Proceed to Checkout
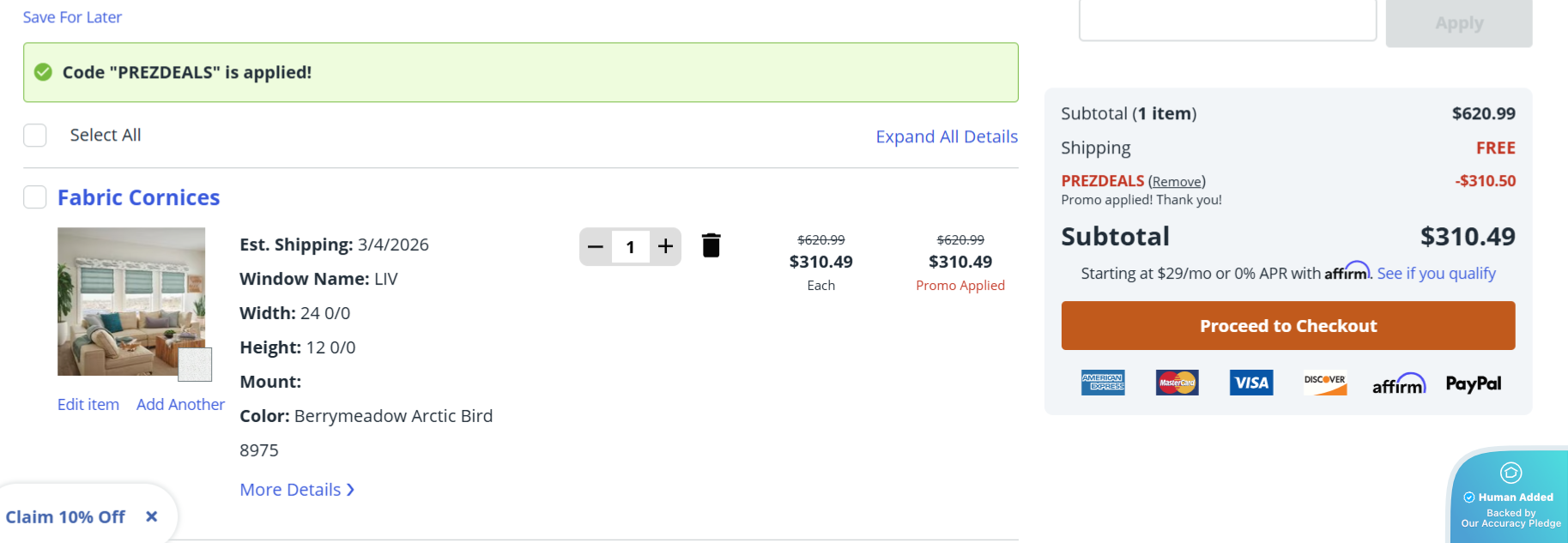Screen dimensions: 1568x543 pos(1287,326)
